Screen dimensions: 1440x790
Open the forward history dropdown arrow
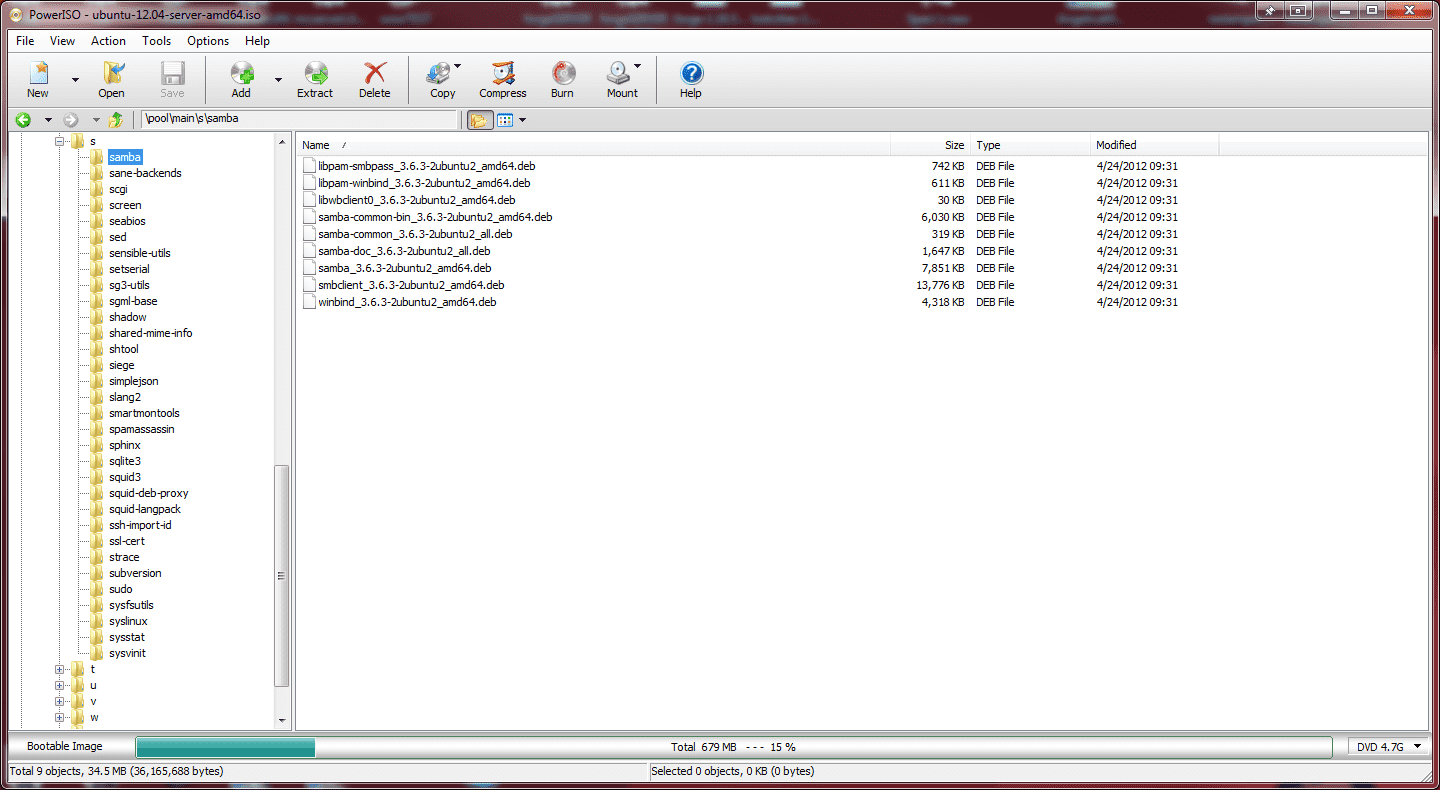(95, 120)
